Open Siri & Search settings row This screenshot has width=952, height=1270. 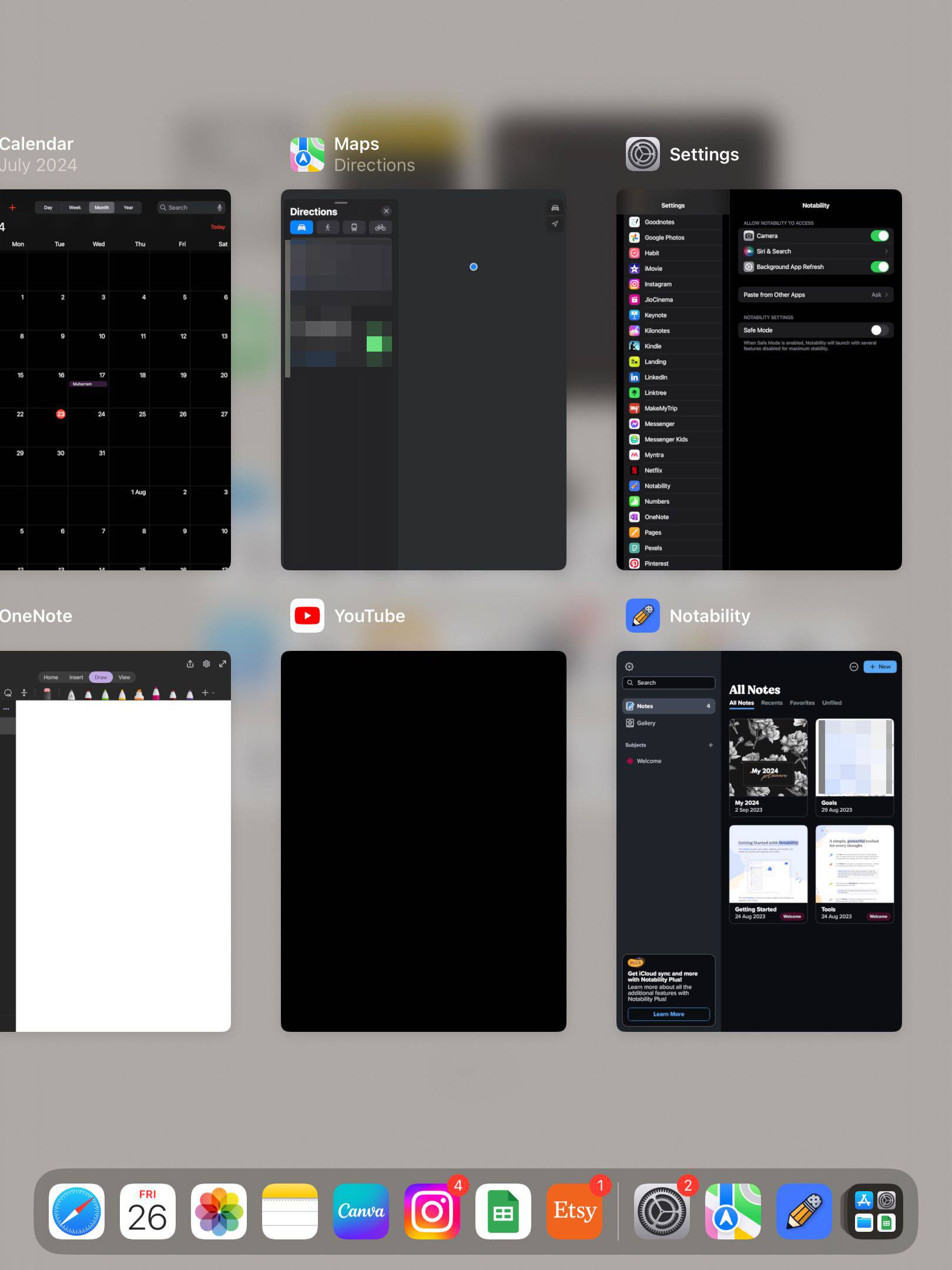815,252
